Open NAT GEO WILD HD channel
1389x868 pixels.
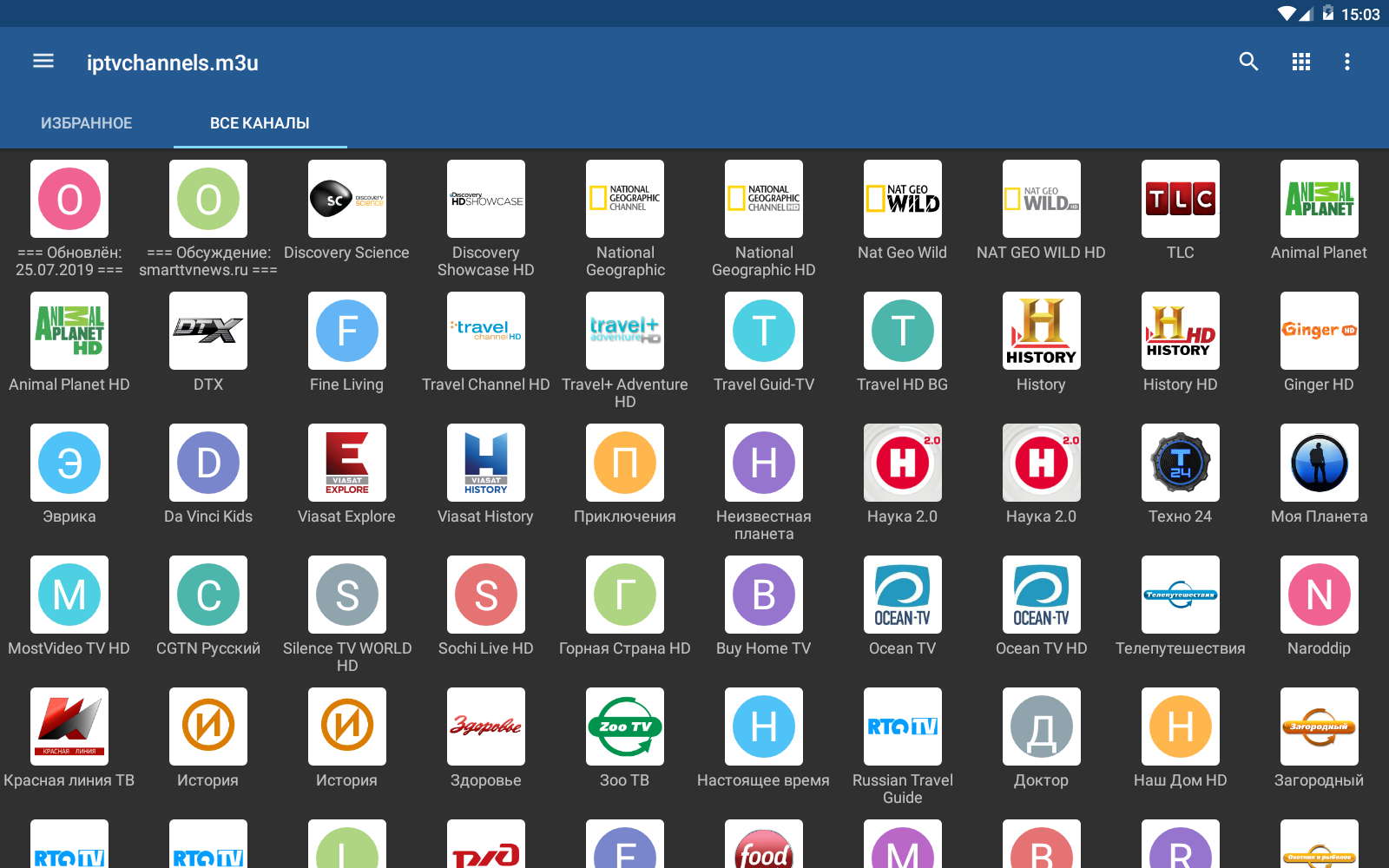(x=1042, y=199)
